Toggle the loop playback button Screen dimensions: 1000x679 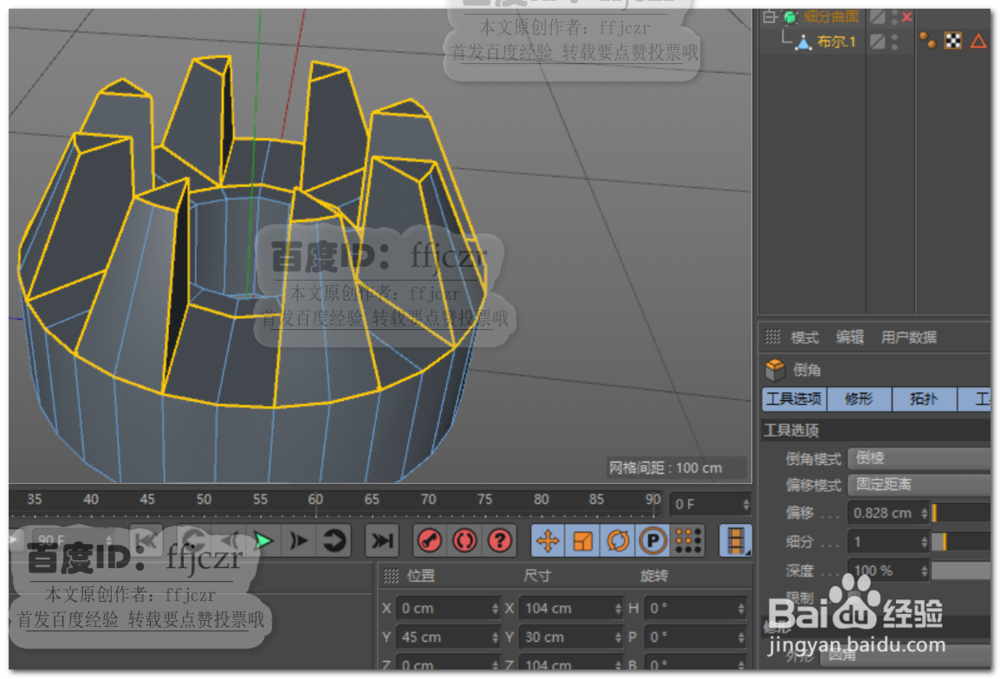(334, 541)
